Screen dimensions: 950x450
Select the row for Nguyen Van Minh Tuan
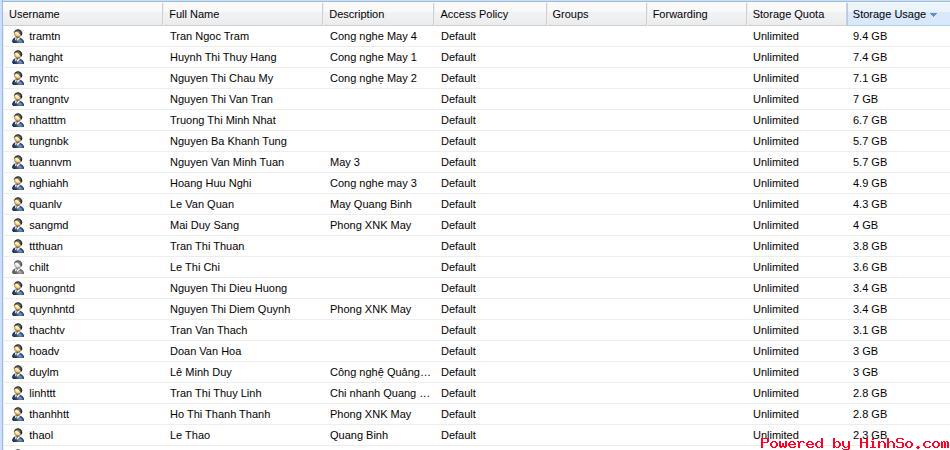click(x=227, y=162)
